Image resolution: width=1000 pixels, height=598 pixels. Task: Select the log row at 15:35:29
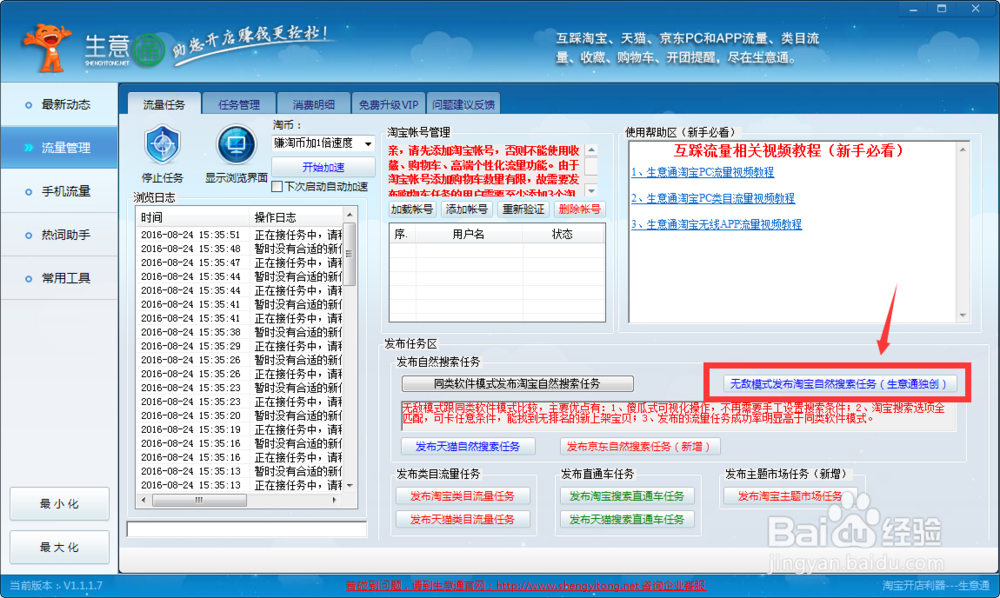[x=240, y=346]
